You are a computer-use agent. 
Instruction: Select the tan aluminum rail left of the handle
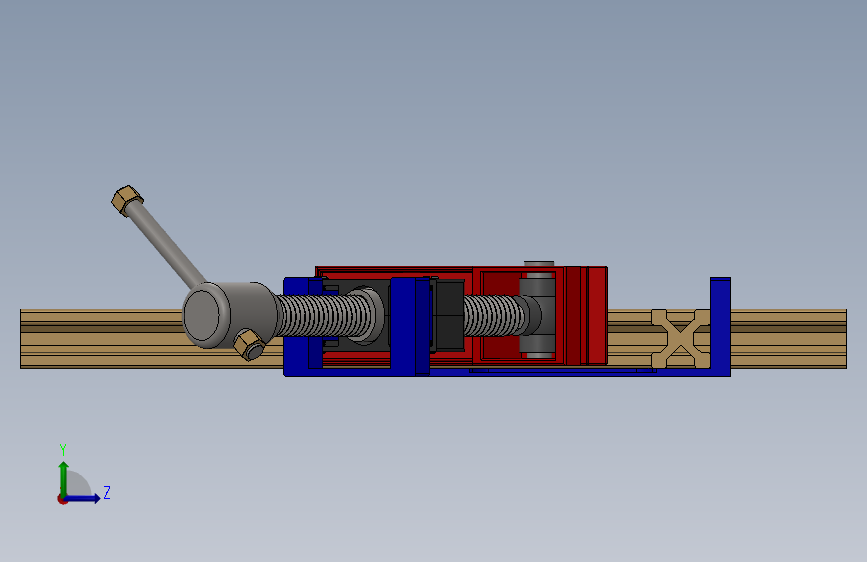point(100,339)
